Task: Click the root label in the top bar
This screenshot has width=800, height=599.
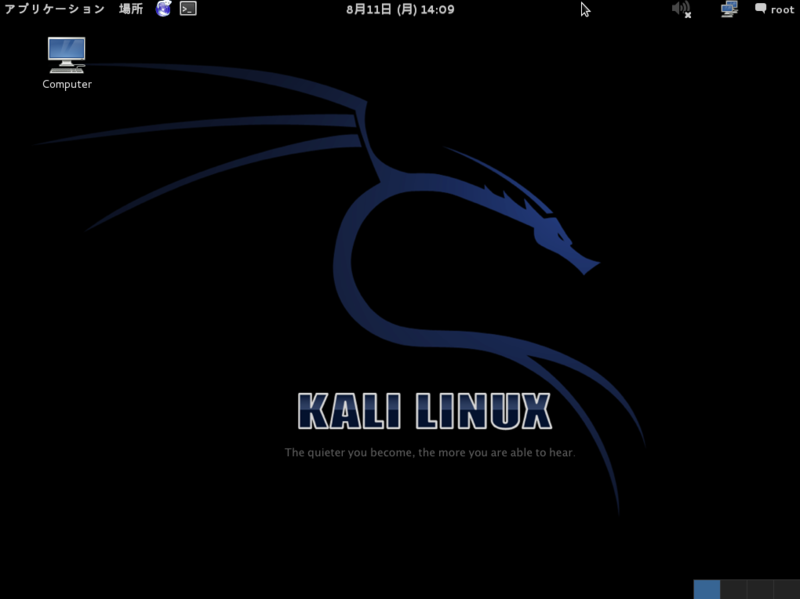Action: [783, 10]
